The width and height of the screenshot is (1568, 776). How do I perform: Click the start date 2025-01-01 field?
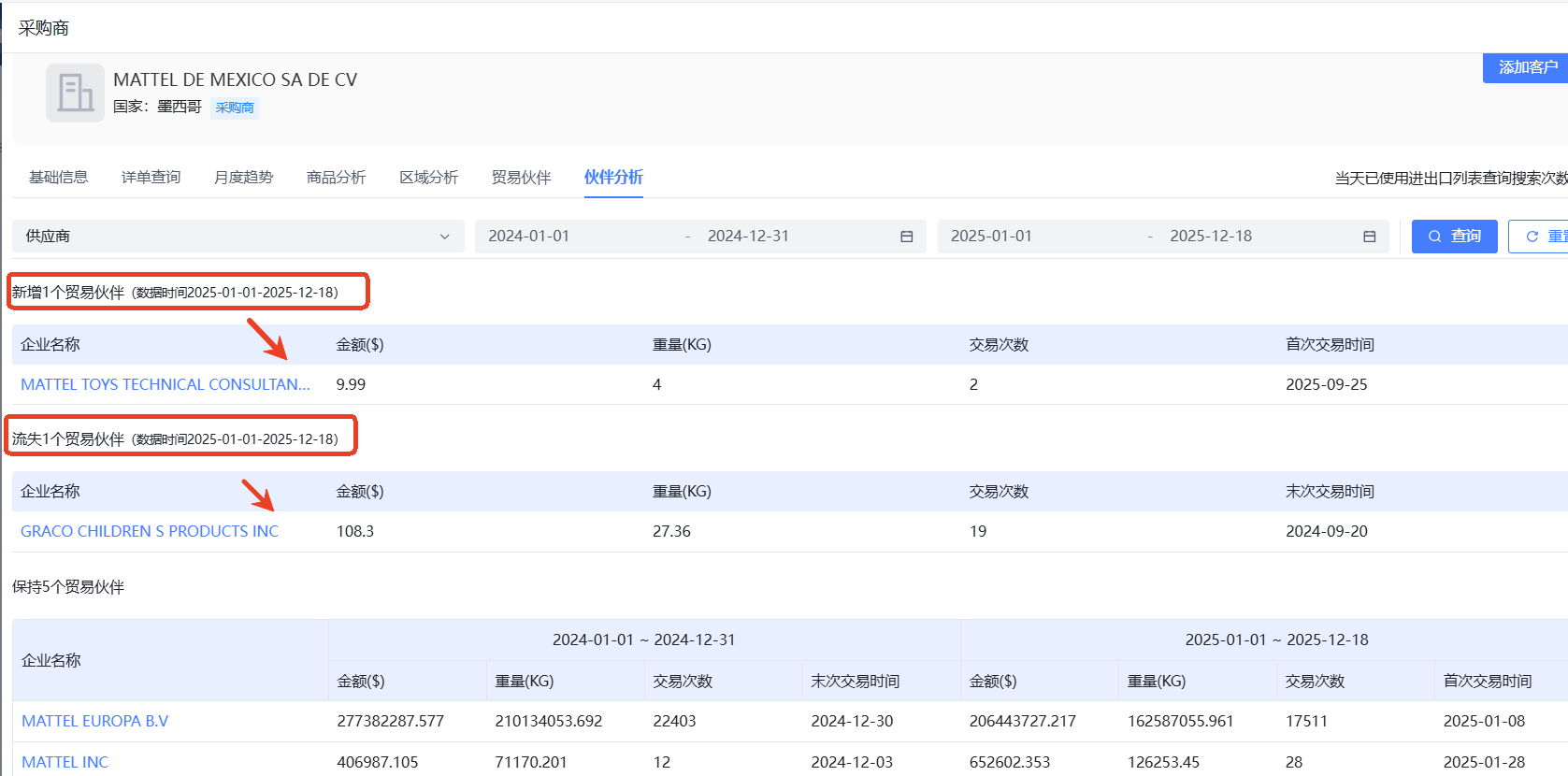tap(991, 236)
